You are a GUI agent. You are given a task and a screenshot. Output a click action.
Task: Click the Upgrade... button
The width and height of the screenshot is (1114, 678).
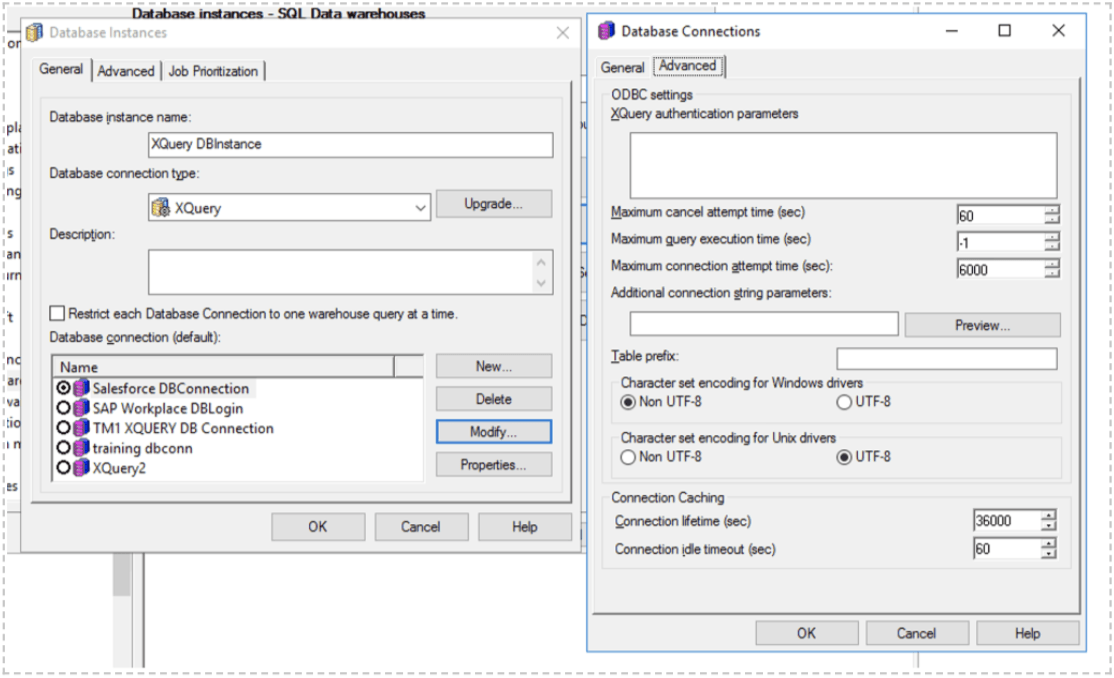pyautogui.click(x=494, y=203)
